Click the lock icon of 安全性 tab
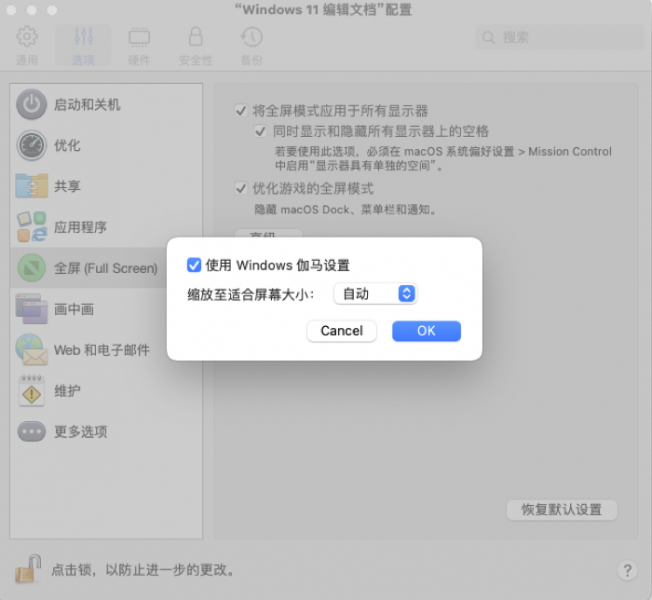The image size is (652, 600). click(x=195, y=37)
